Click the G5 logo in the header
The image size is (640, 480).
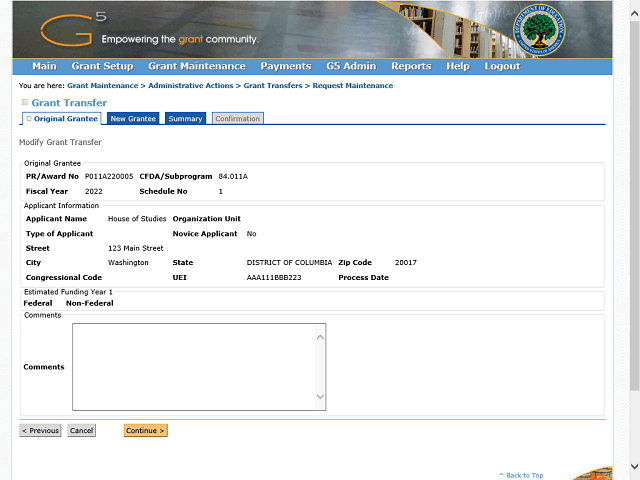[x=73, y=29]
